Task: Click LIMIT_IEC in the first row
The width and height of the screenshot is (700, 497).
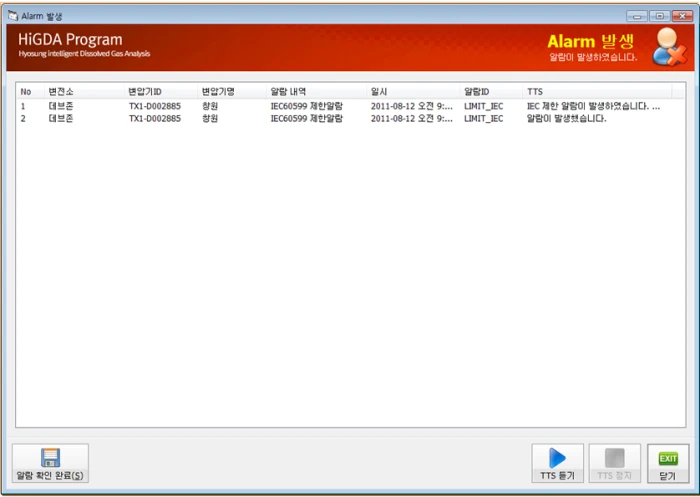Action: (483, 106)
